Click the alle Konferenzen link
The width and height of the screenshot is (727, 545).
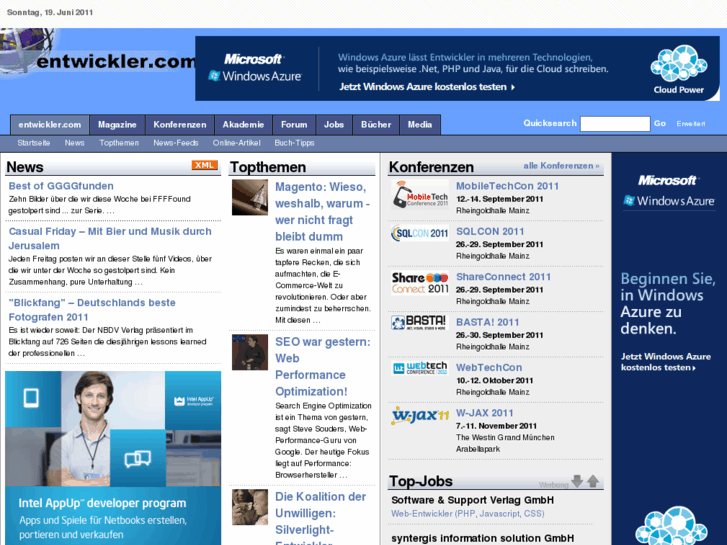click(x=561, y=166)
